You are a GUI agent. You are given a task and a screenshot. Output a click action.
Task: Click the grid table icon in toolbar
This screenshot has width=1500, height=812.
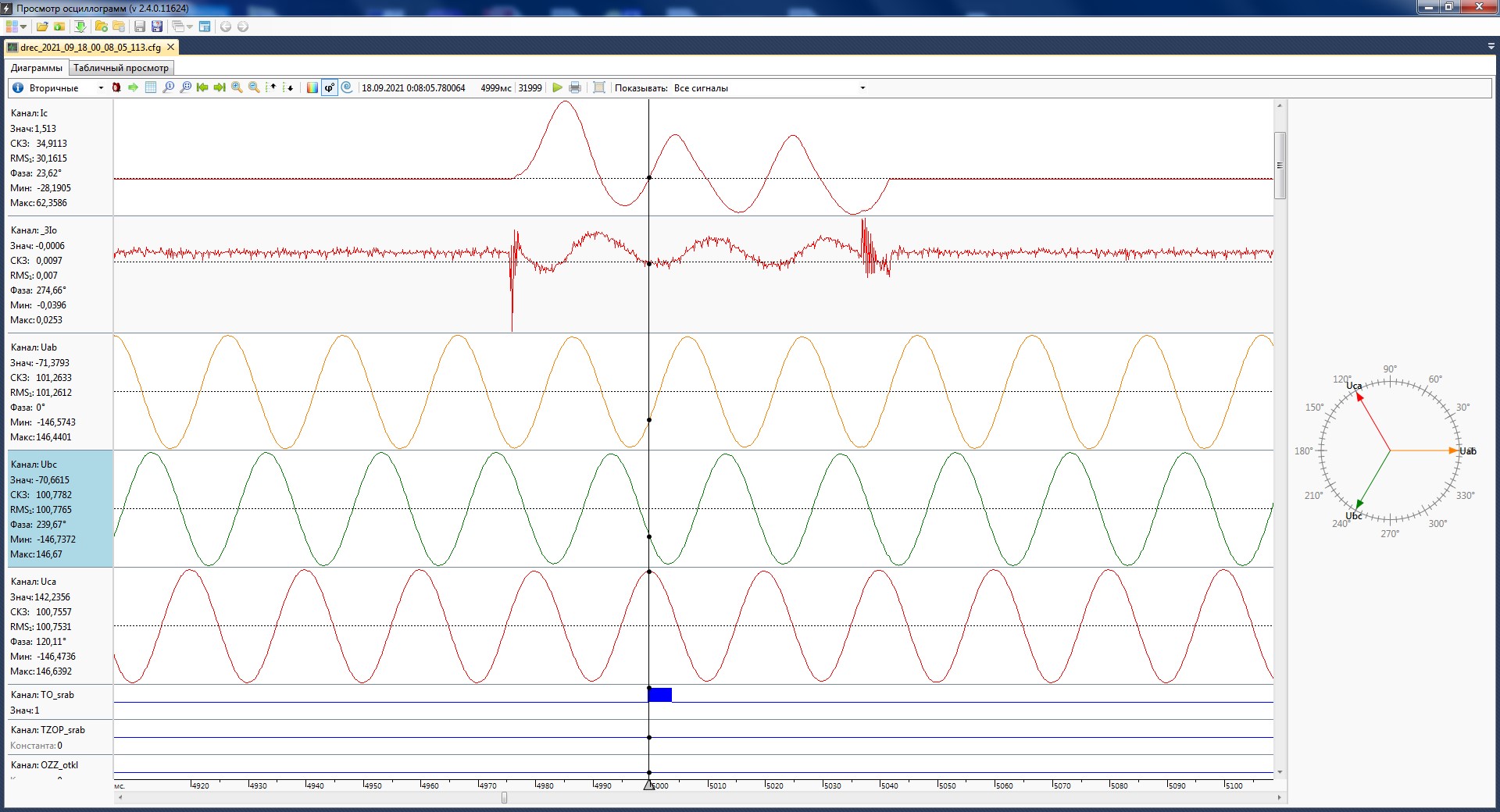pos(151,87)
